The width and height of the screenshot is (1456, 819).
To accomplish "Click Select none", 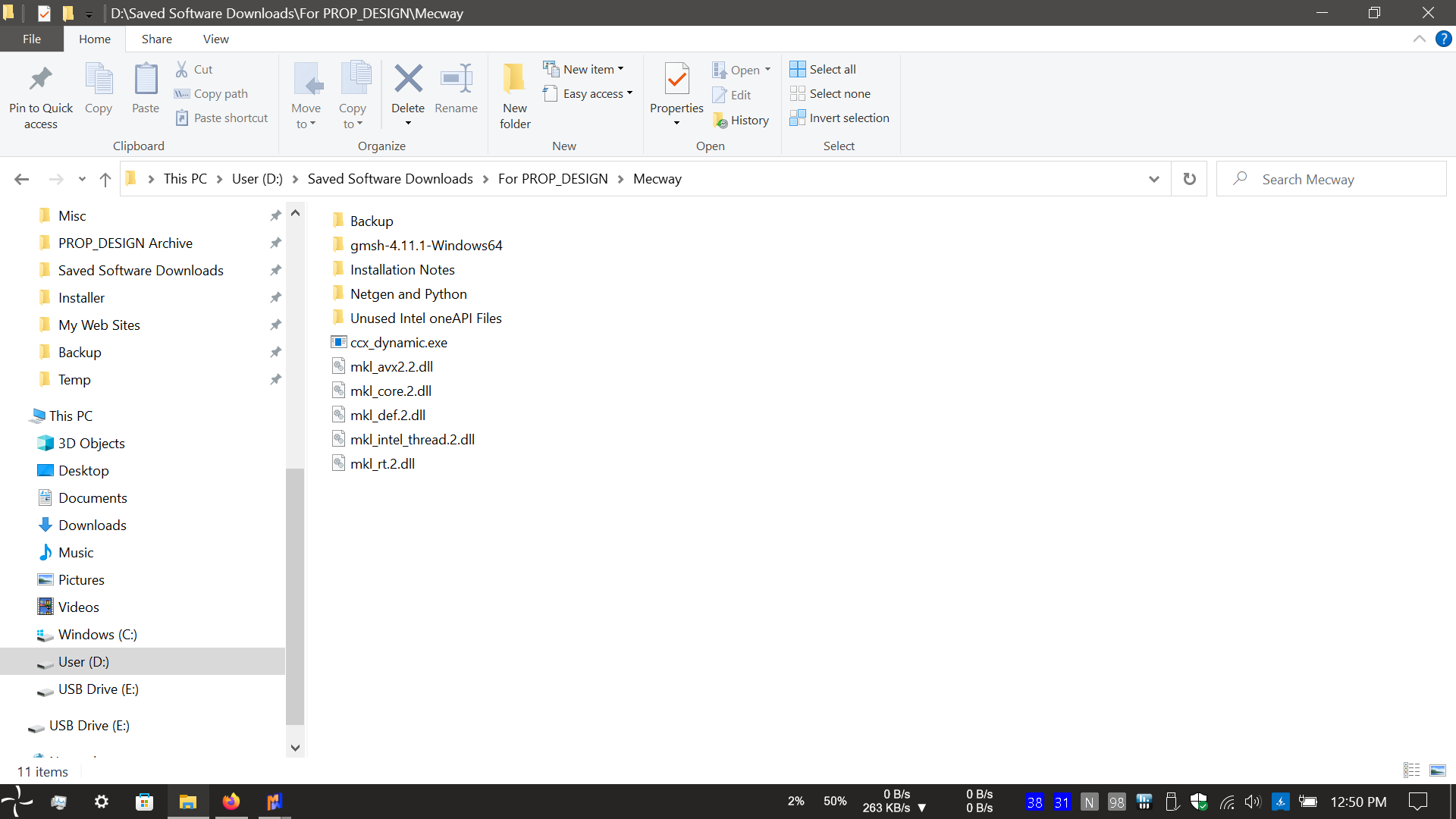I will pos(830,93).
